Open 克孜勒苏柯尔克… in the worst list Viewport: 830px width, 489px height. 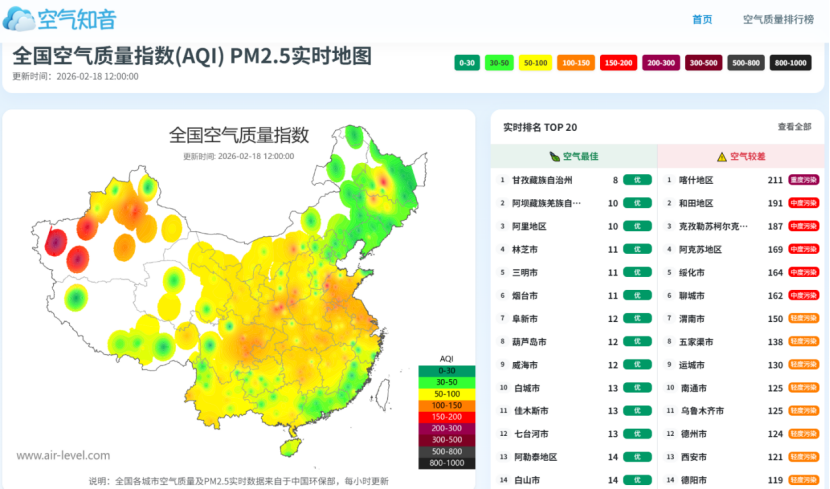pyautogui.click(x=713, y=226)
